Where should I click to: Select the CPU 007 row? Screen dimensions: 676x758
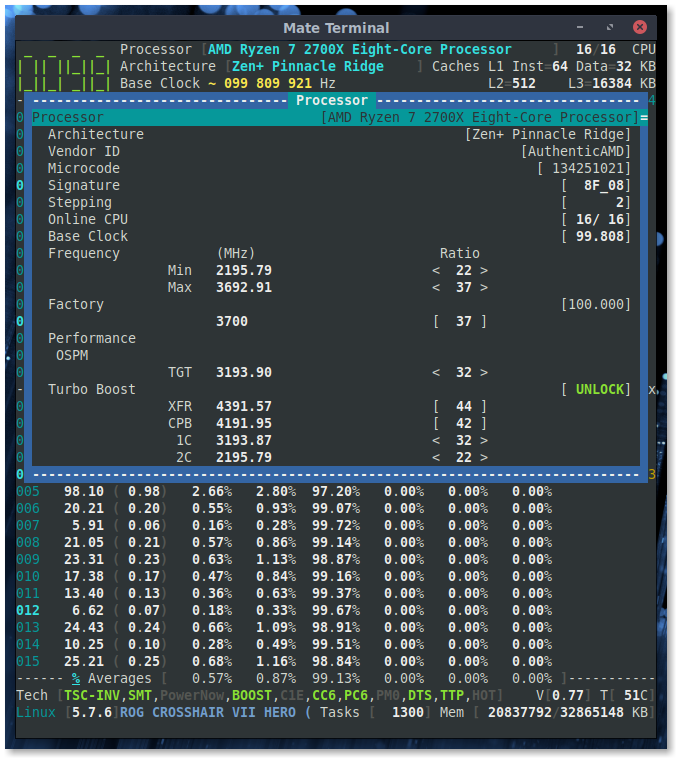(284, 525)
